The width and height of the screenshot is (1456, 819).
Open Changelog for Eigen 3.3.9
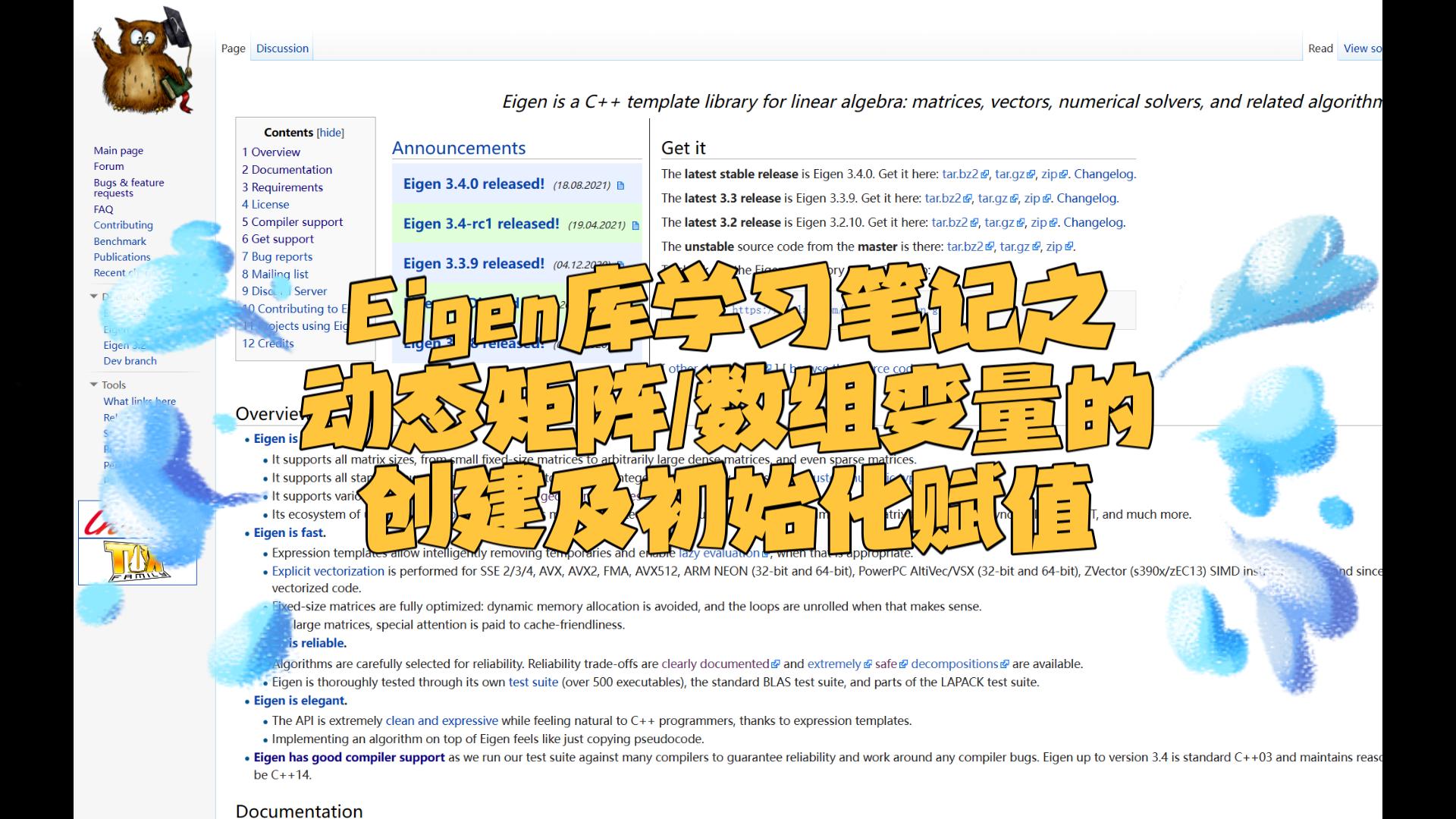click(x=1087, y=199)
